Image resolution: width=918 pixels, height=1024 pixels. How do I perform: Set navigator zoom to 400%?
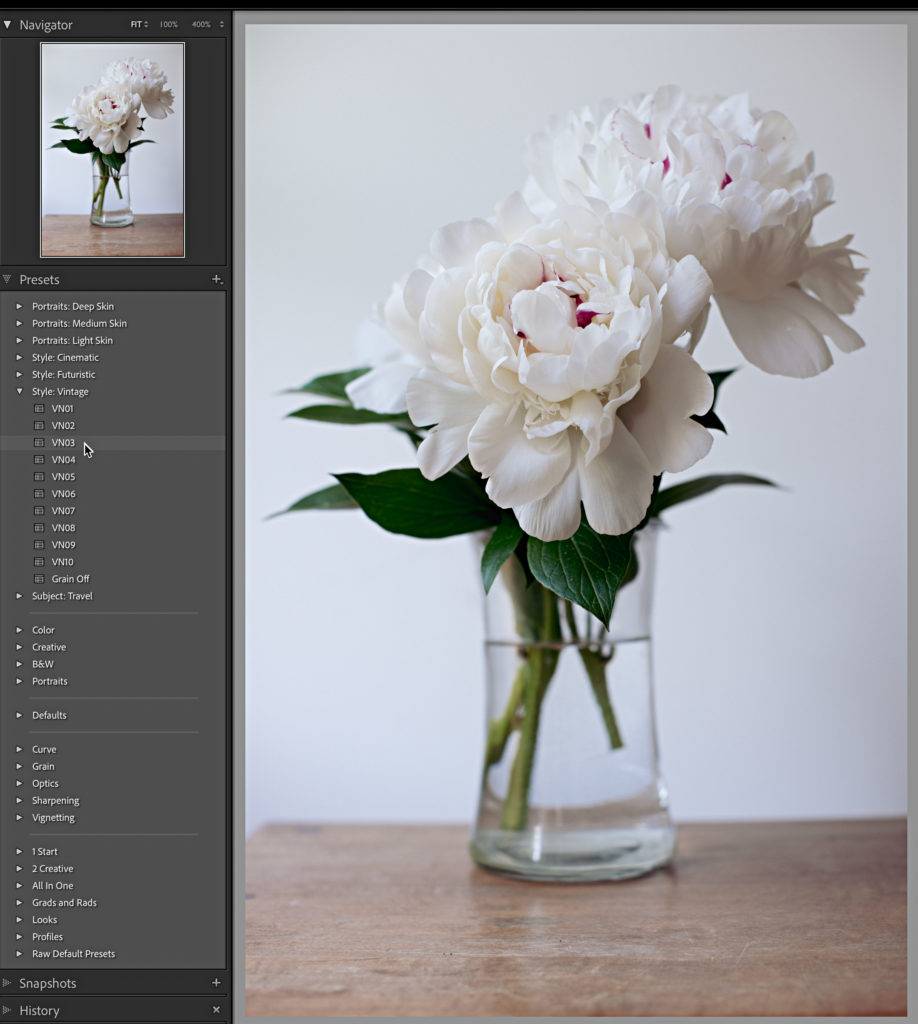pos(201,24)
